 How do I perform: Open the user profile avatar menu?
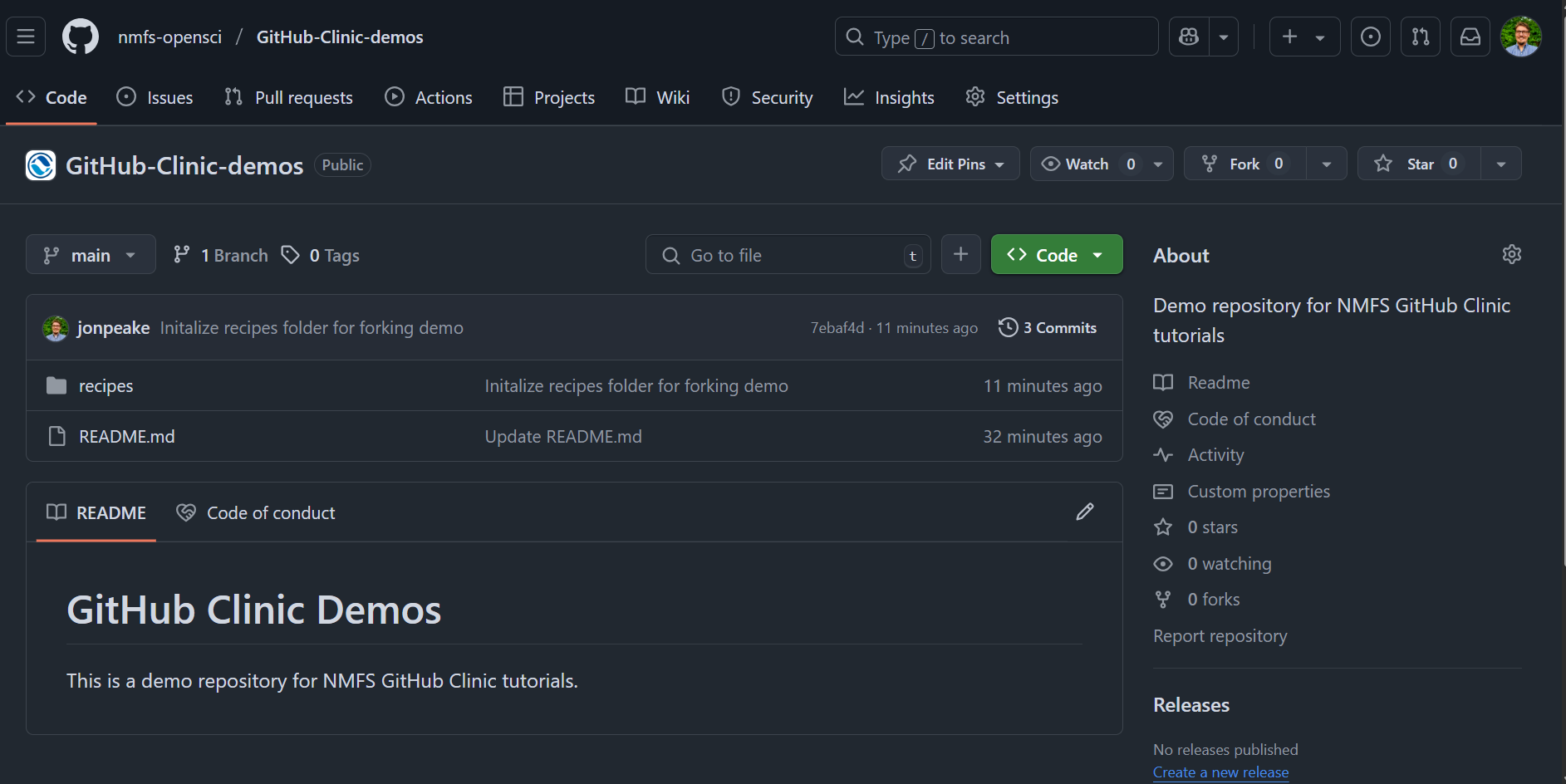pos(1521,37)
